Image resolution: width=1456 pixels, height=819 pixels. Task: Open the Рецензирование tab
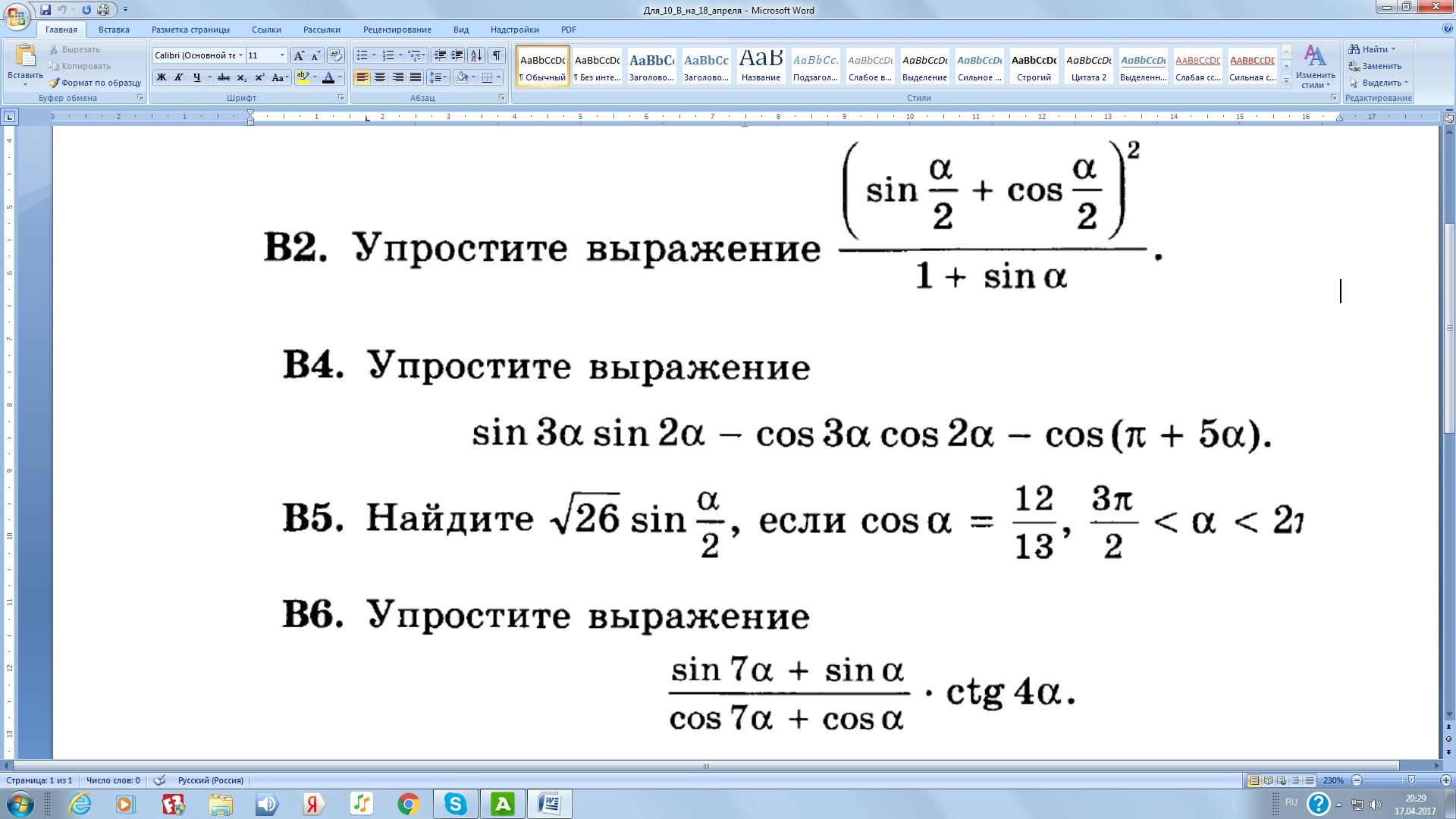[x=397, y=30]
